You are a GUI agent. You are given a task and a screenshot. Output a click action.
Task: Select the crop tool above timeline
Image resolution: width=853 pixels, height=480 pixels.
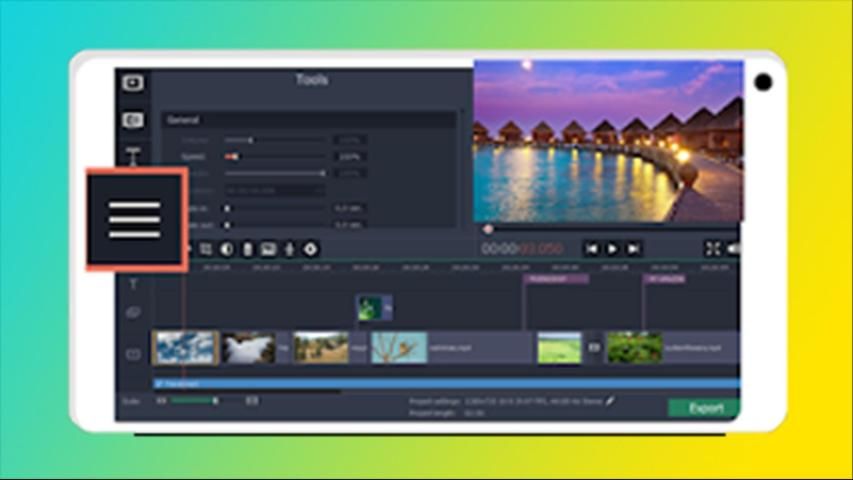click(206, 249)
